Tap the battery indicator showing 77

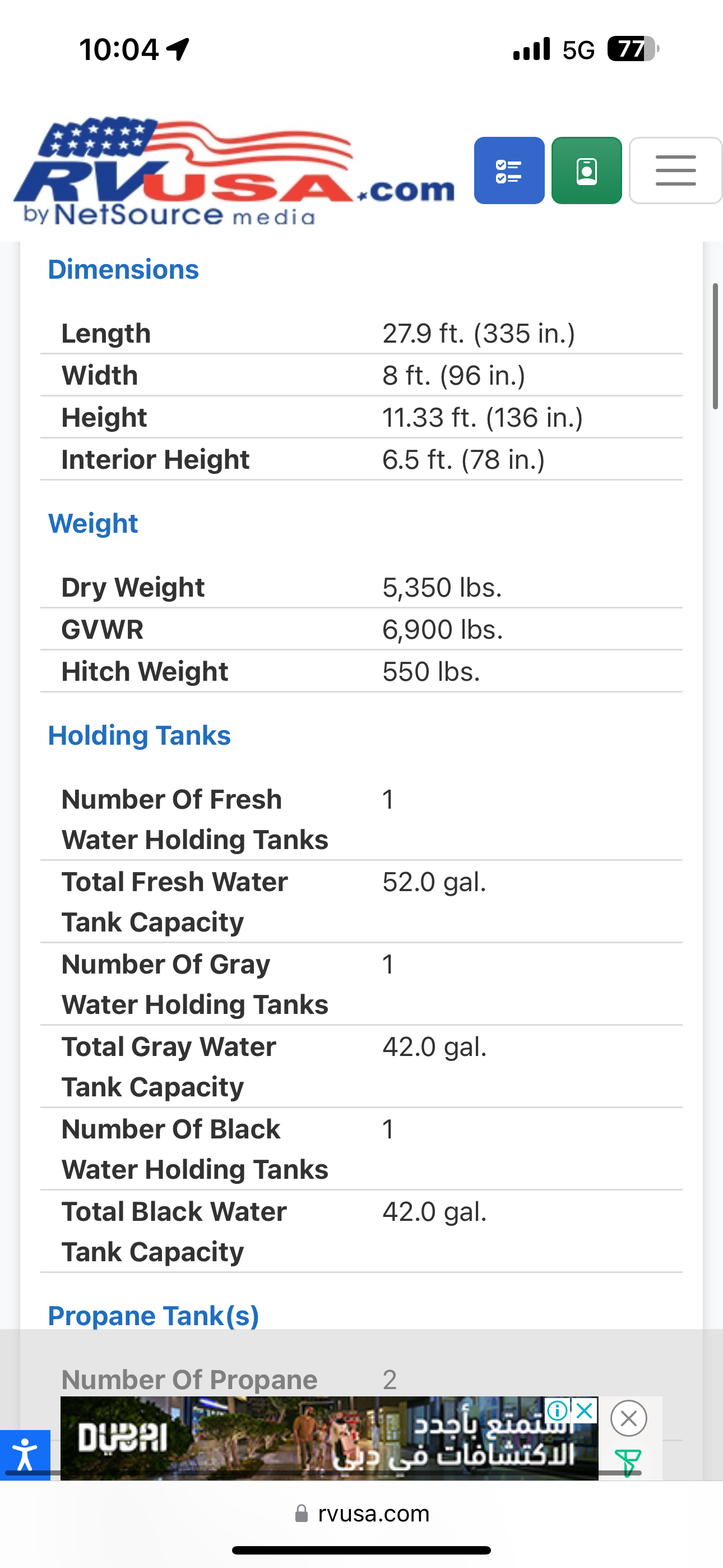(x=633, y=49)
